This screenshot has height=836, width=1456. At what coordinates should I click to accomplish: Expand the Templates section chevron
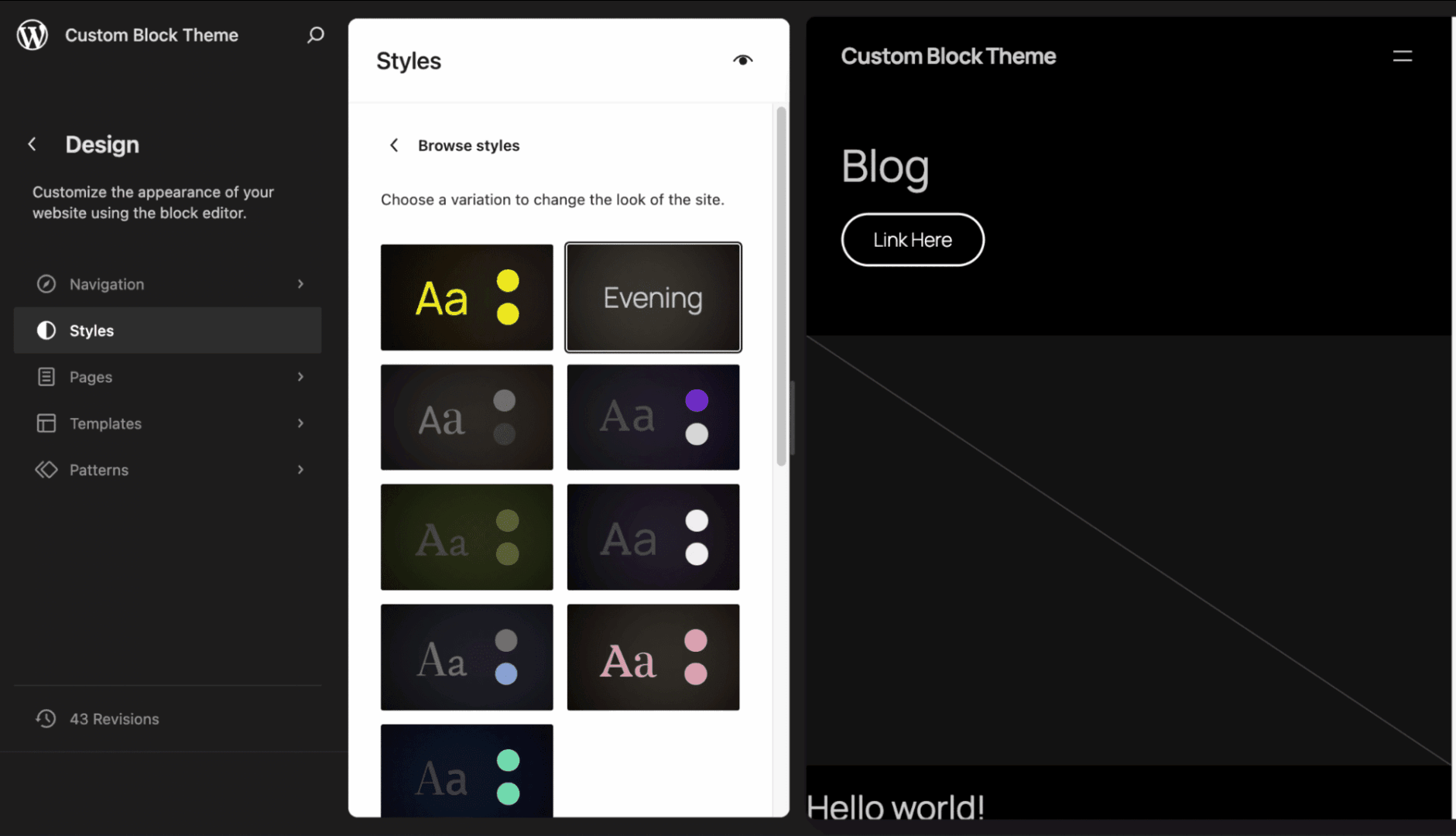300,423
